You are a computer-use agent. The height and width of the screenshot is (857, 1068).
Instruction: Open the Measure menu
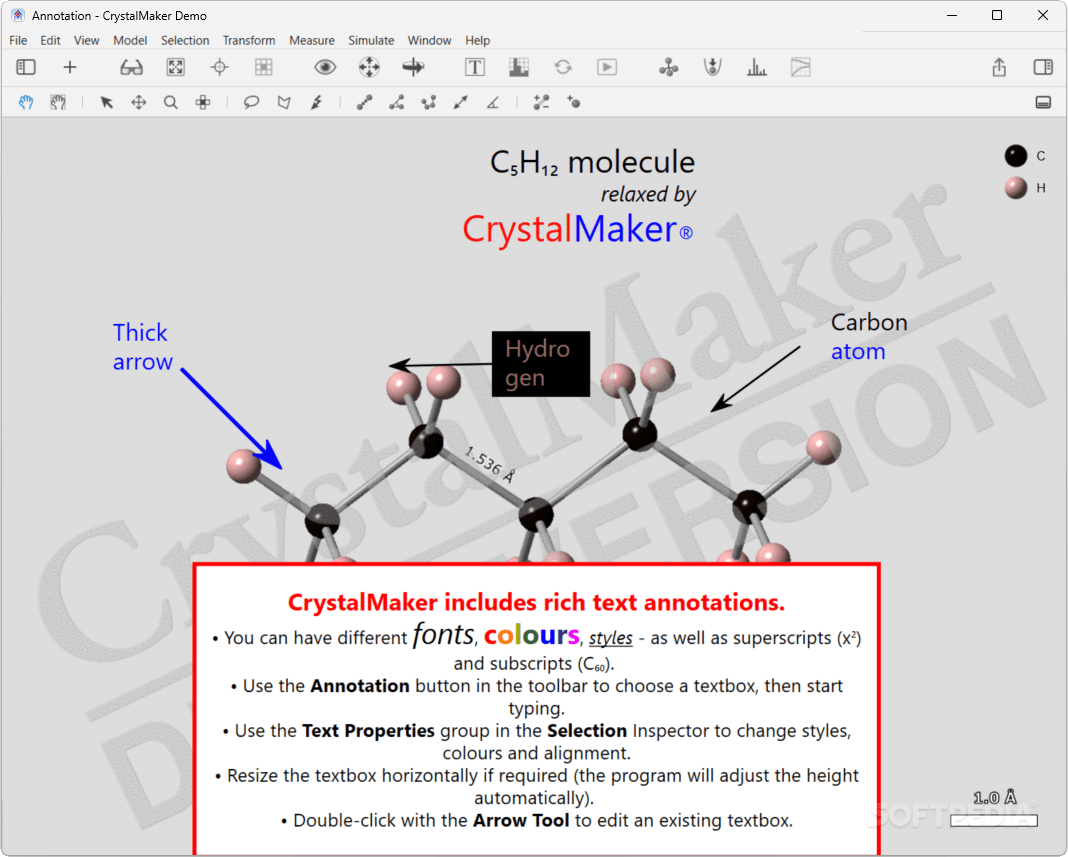[312, 40]
